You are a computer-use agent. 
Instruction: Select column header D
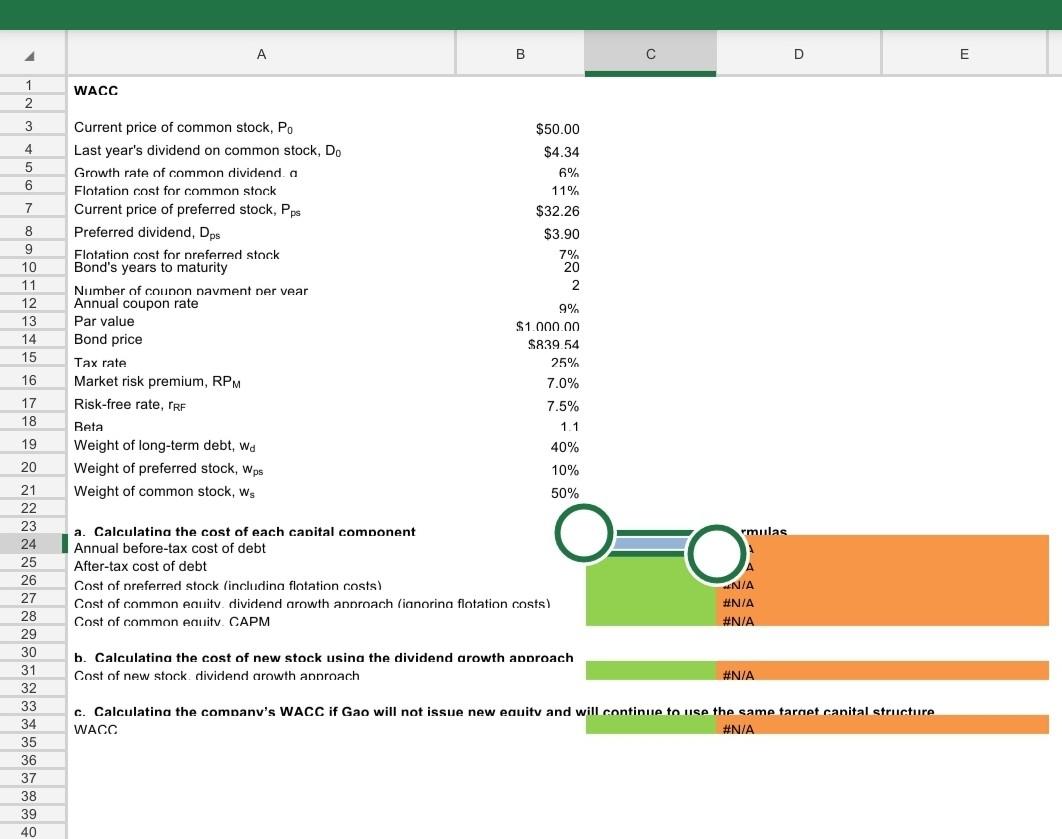798,53
